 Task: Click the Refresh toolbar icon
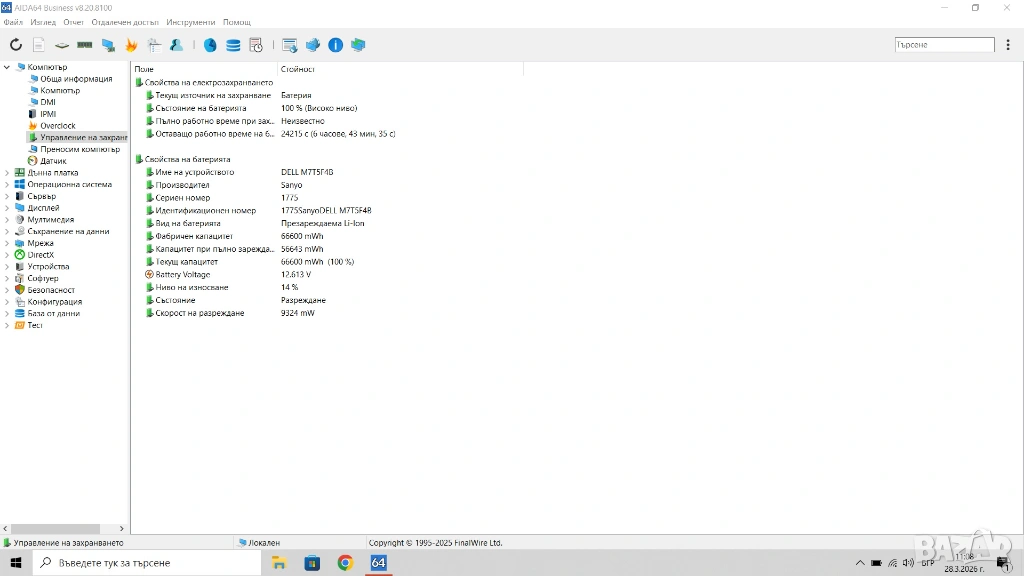click(15, 45)
